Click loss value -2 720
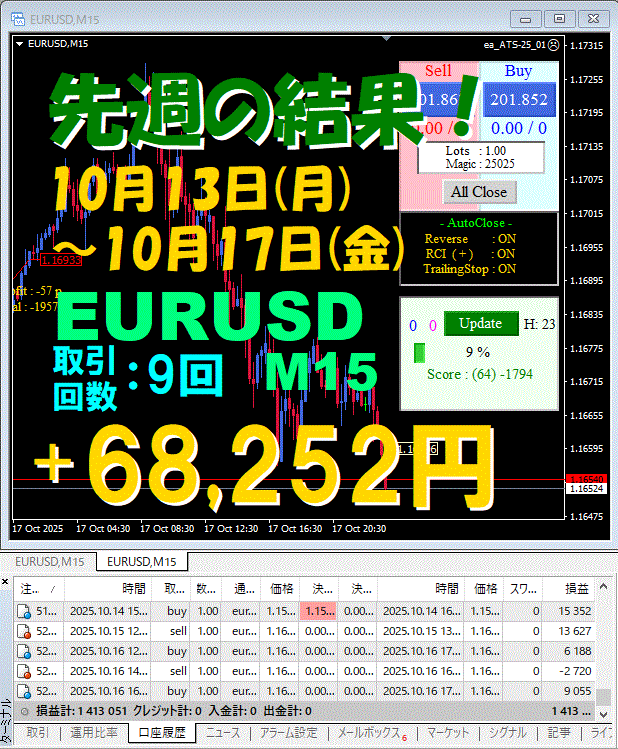Screen dimensions: 618x749 click(x=575, y=672)
